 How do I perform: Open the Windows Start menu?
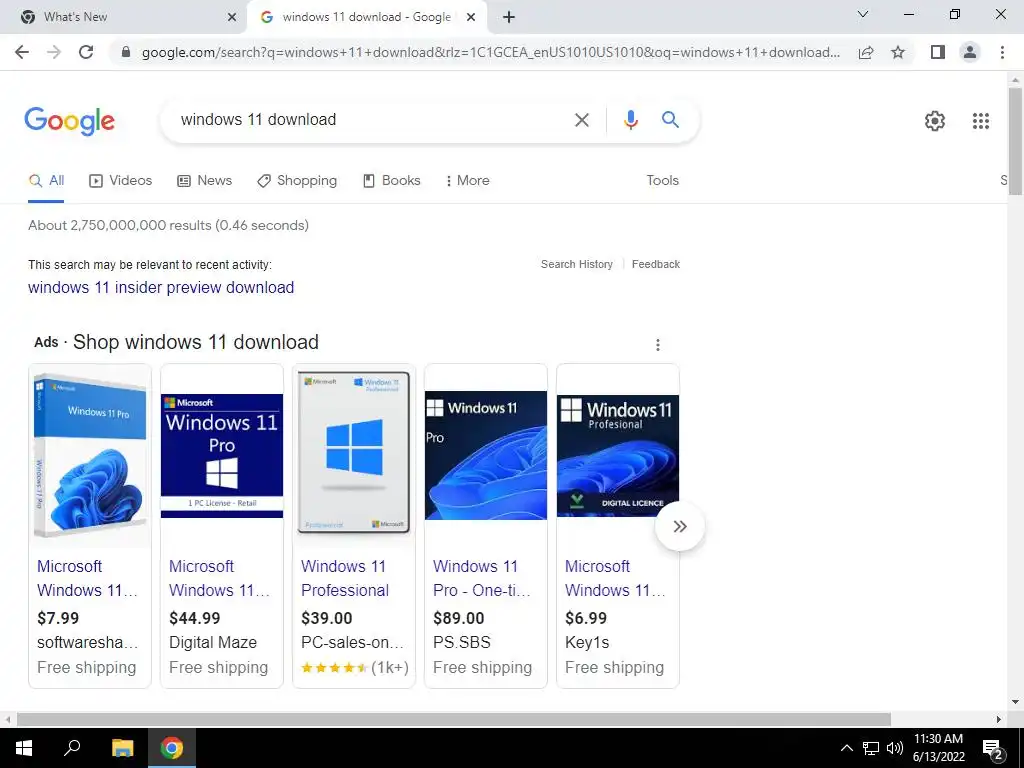[24, 748]
